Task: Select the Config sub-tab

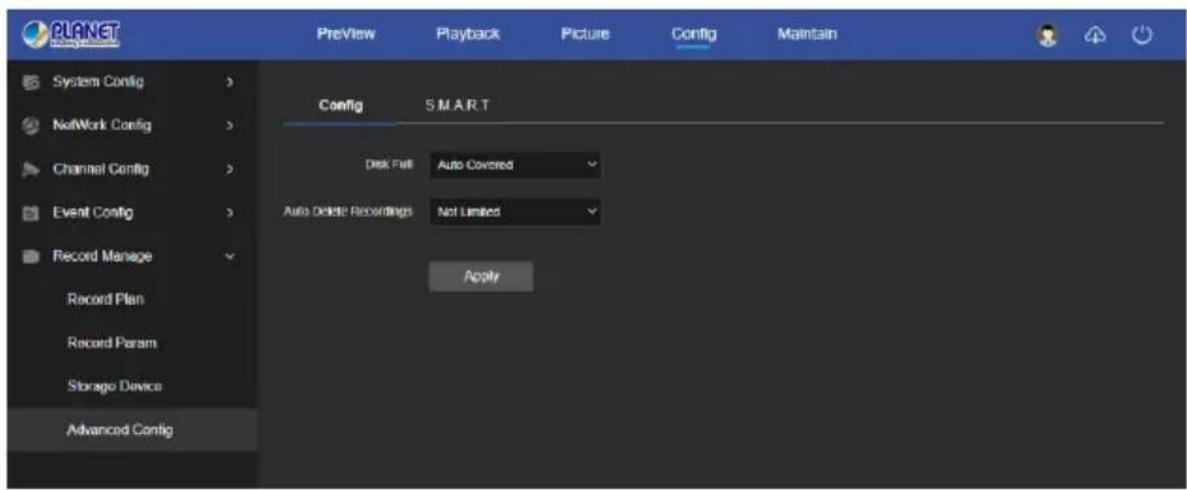Action: coord(340,105)
